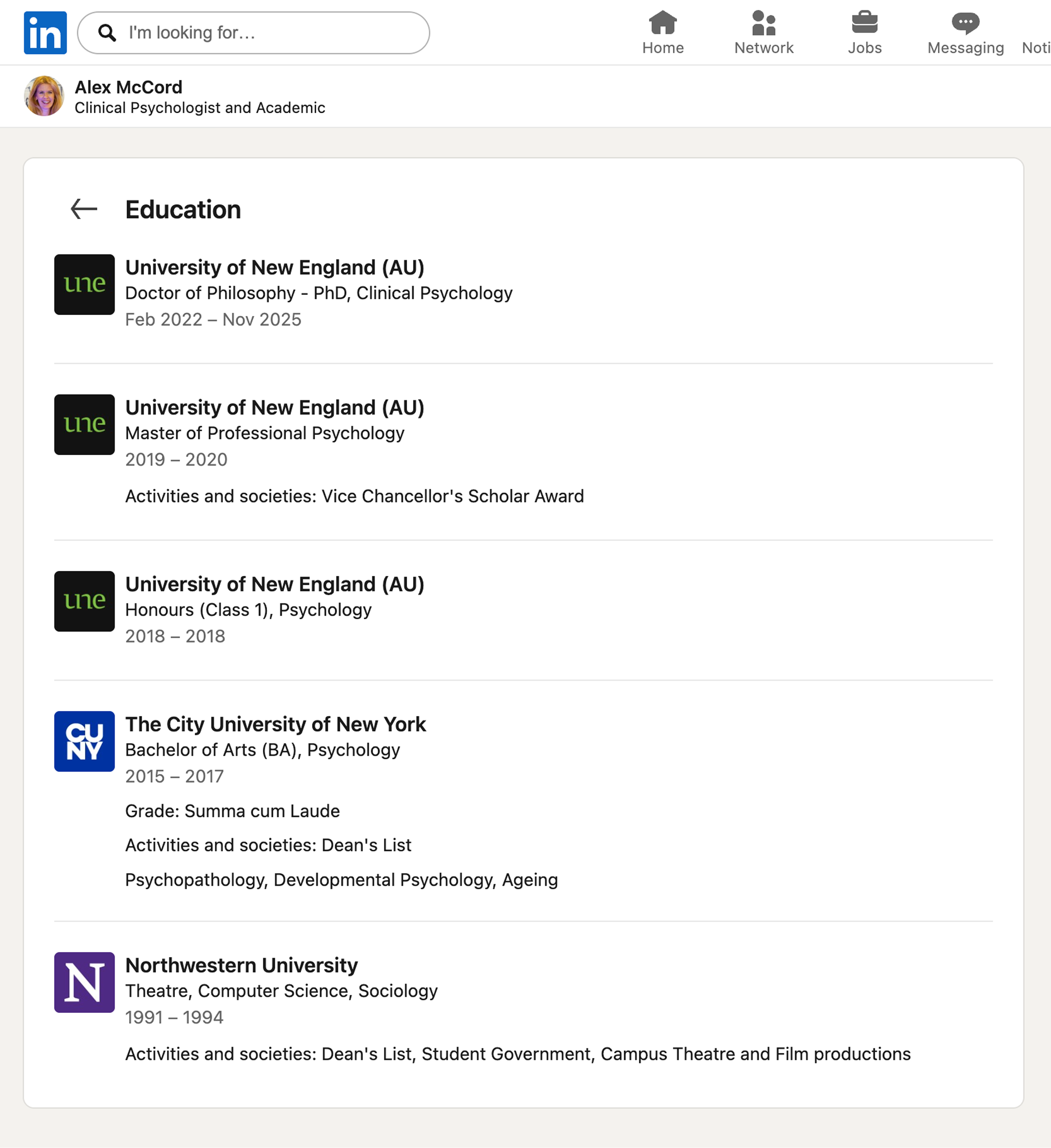Image resolution: width=1051 pixels, height=1148 pixels.
Task: Open the Messaging chat bubble icon
Action: [965, 23]
